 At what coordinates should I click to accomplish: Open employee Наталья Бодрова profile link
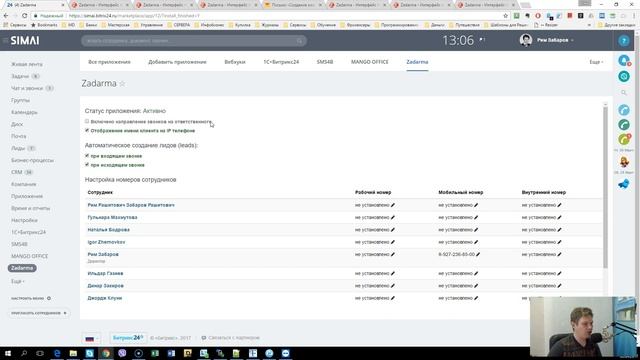109,230
